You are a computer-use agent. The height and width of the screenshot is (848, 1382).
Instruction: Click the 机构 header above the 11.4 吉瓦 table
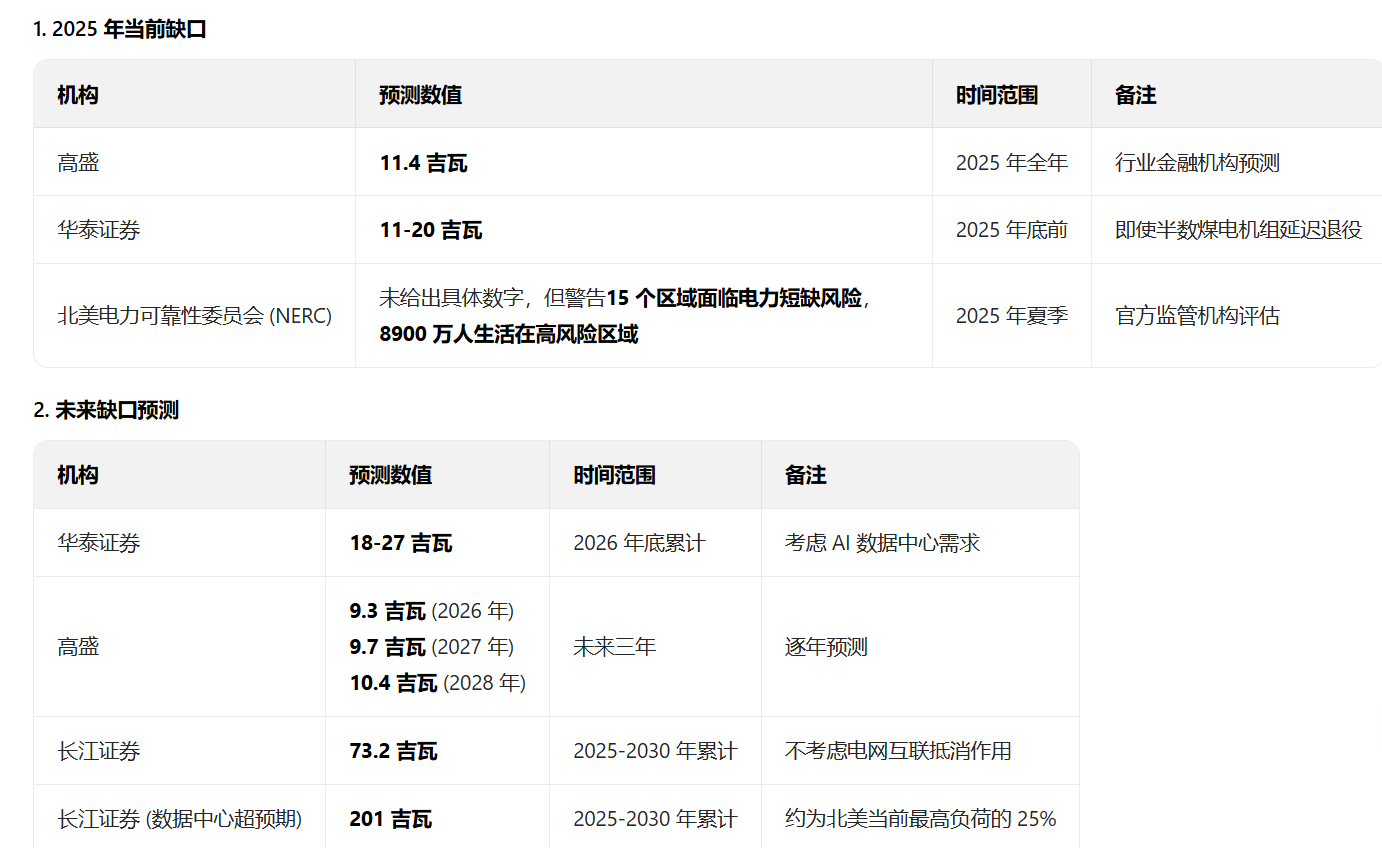point(78,95)
